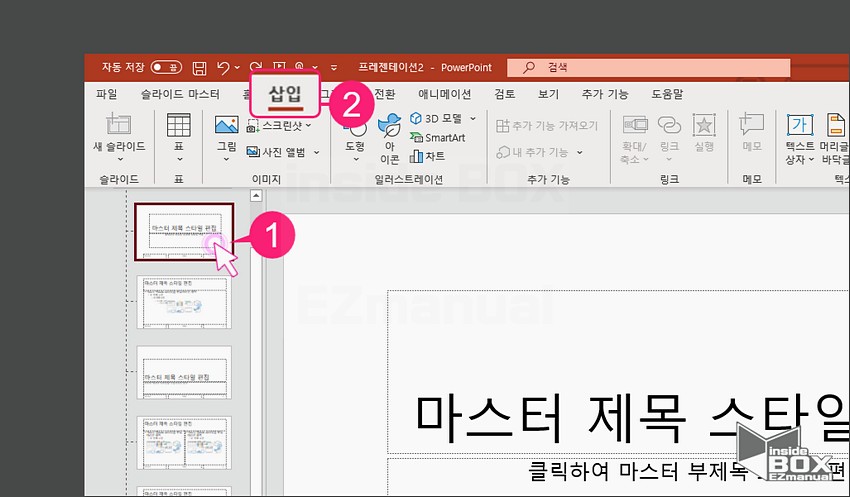The width and height of the screenshot is (850, 497).
Task: Click the 차트 (Chart) icon
Action: coord(416,156)
